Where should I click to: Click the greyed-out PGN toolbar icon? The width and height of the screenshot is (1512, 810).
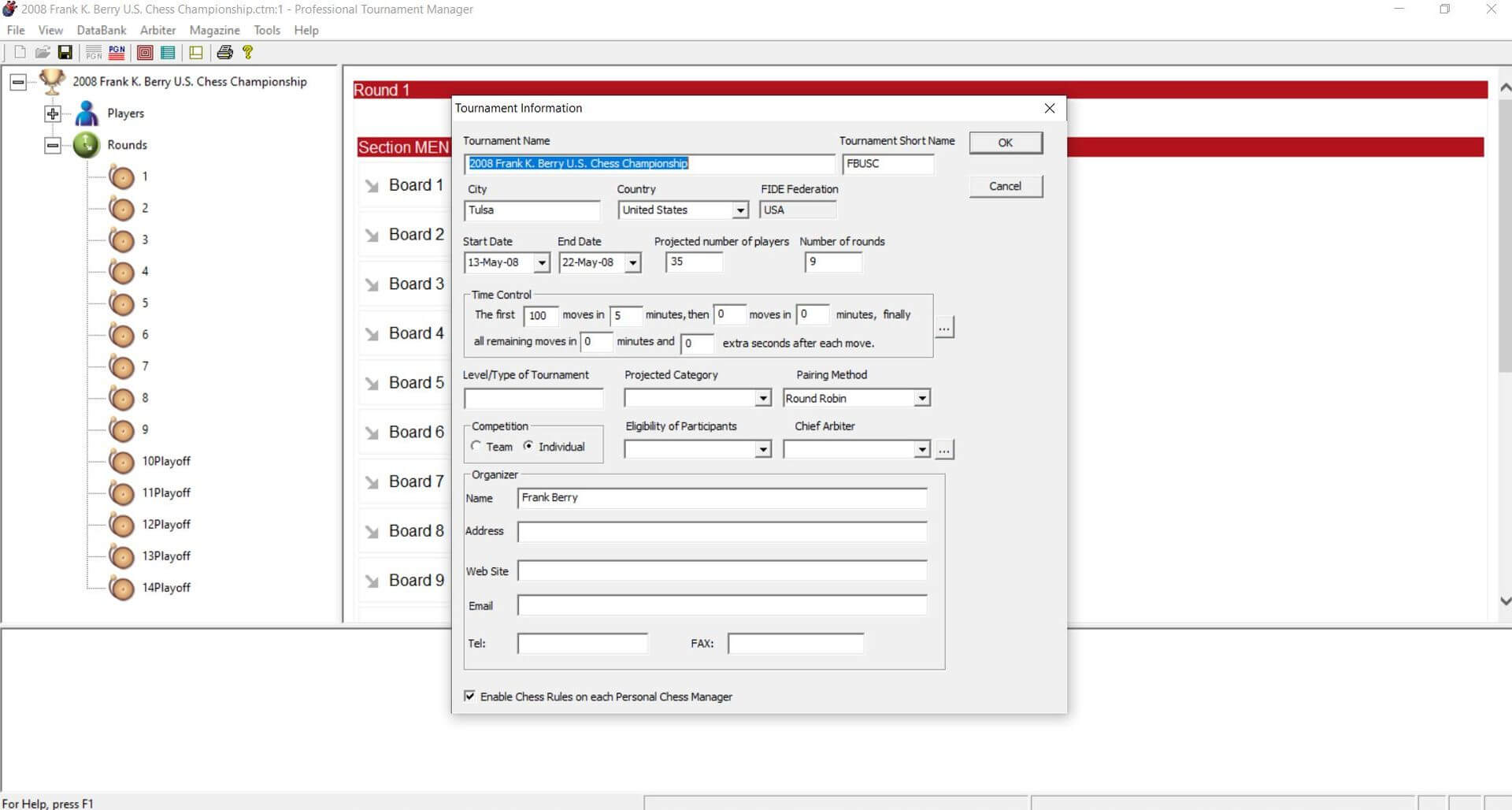click(94, 53)
